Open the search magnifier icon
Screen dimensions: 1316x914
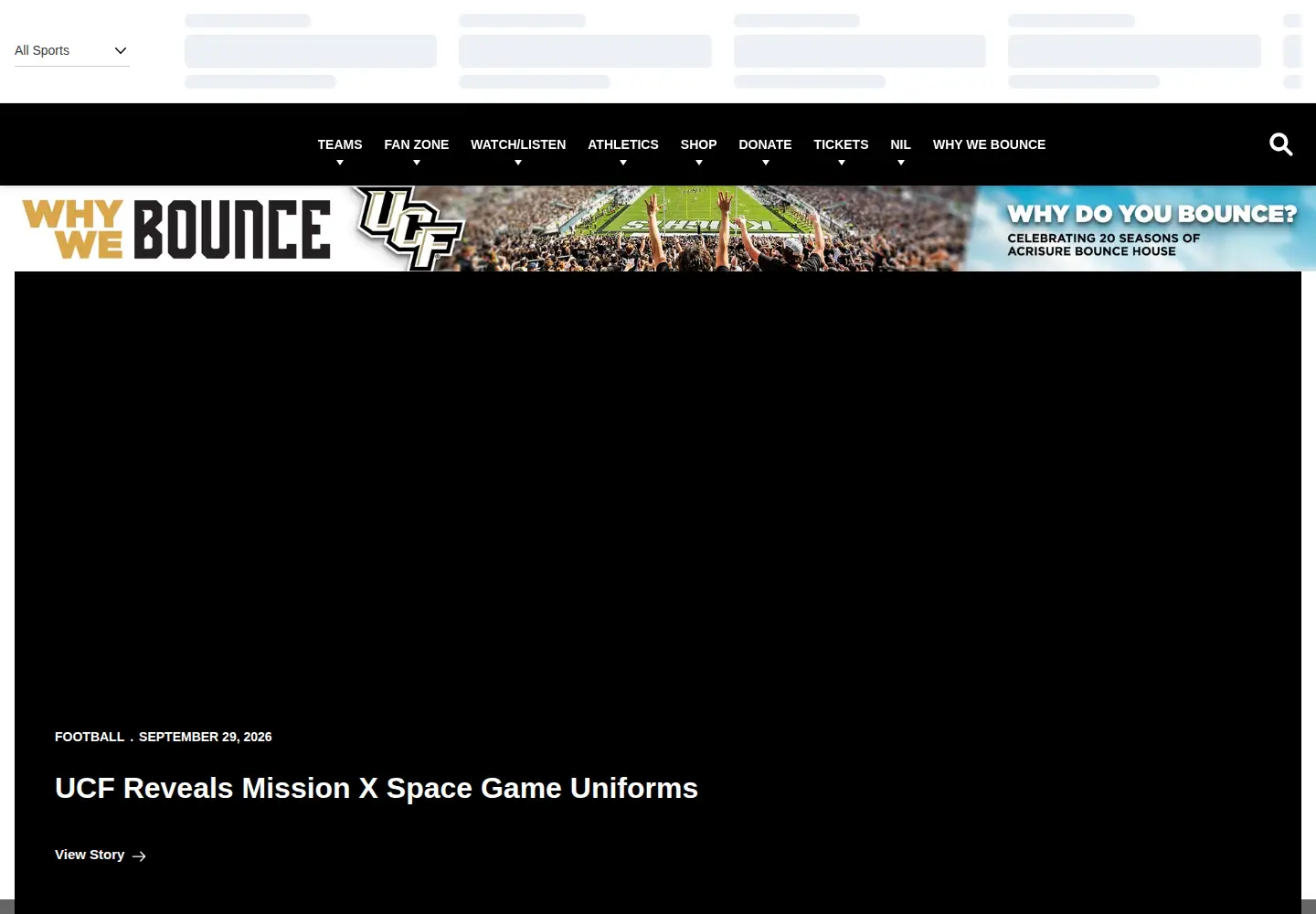(x=1280, y=144)
